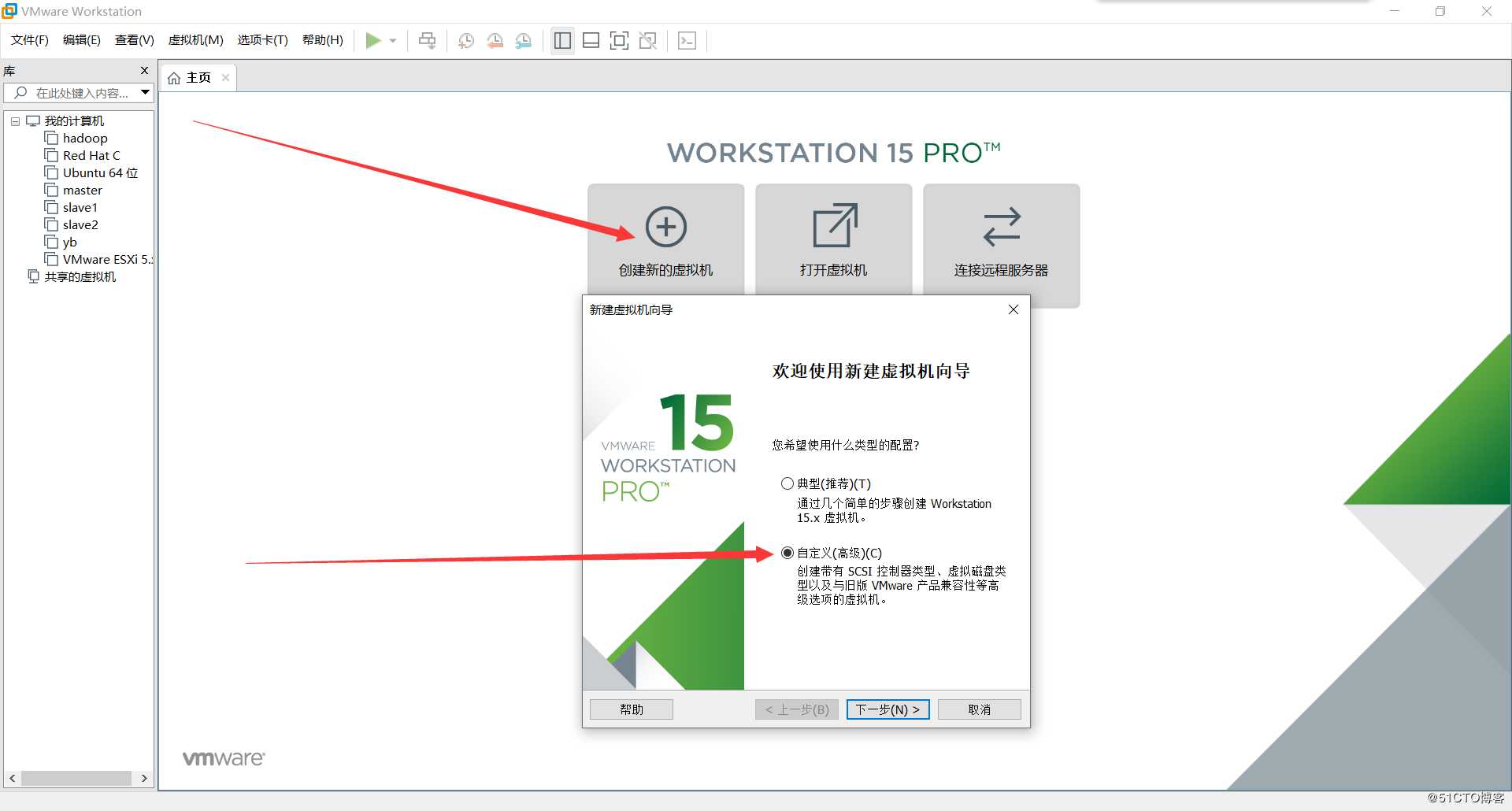The height and width of the screenshot is (811, 1512).
Task: Click the VMware Workstation title bar app icon
Action: (9, 11)
